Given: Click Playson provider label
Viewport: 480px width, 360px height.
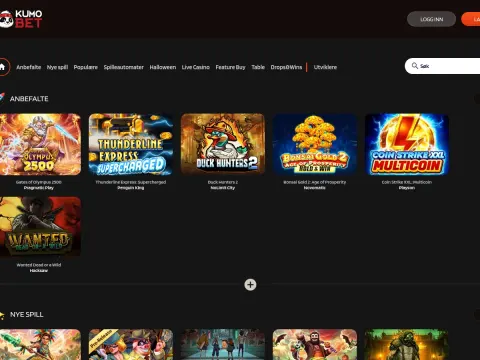Looking at the screenshot, I should 407,188.
